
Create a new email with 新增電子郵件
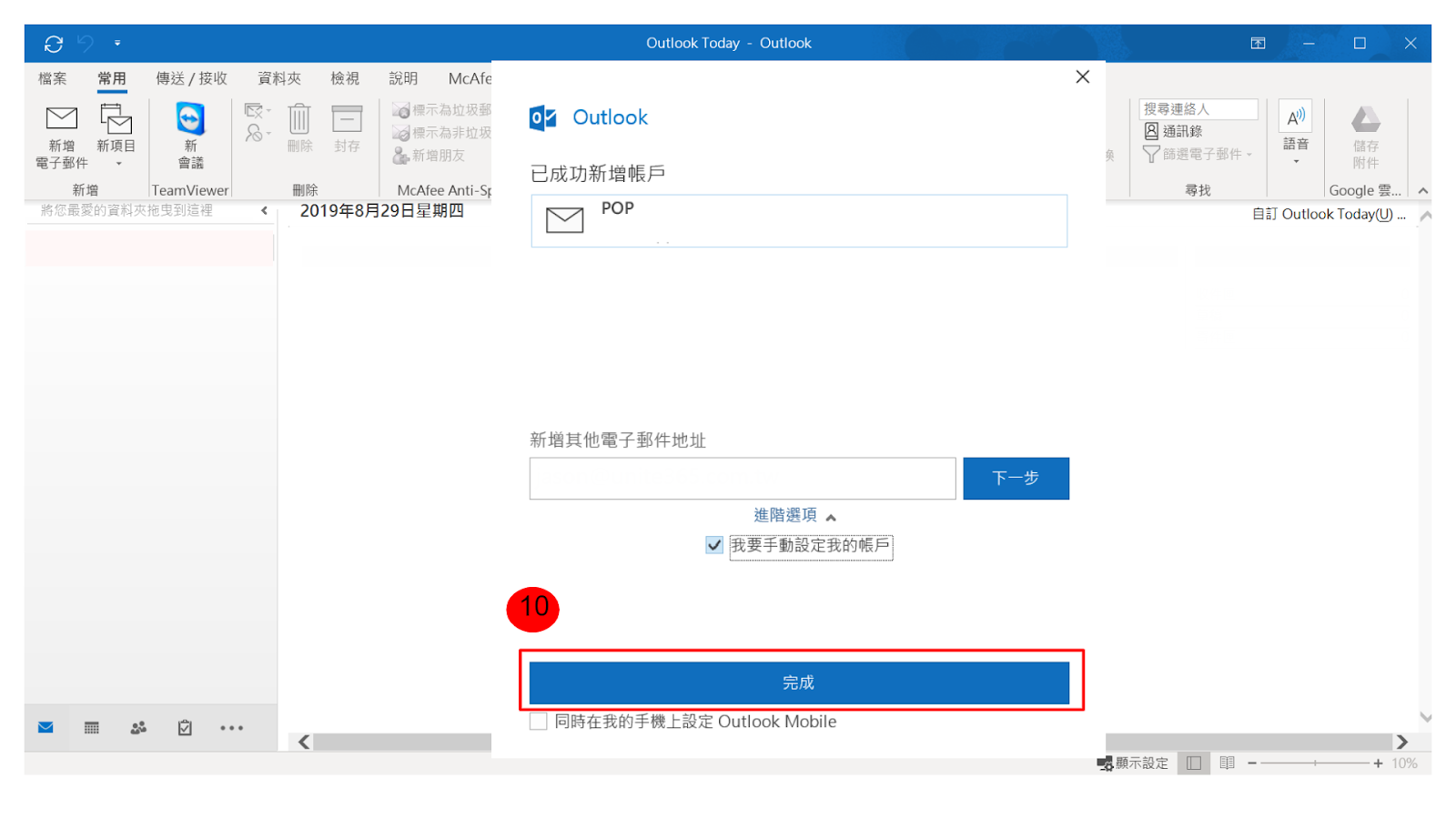[62, 136]
